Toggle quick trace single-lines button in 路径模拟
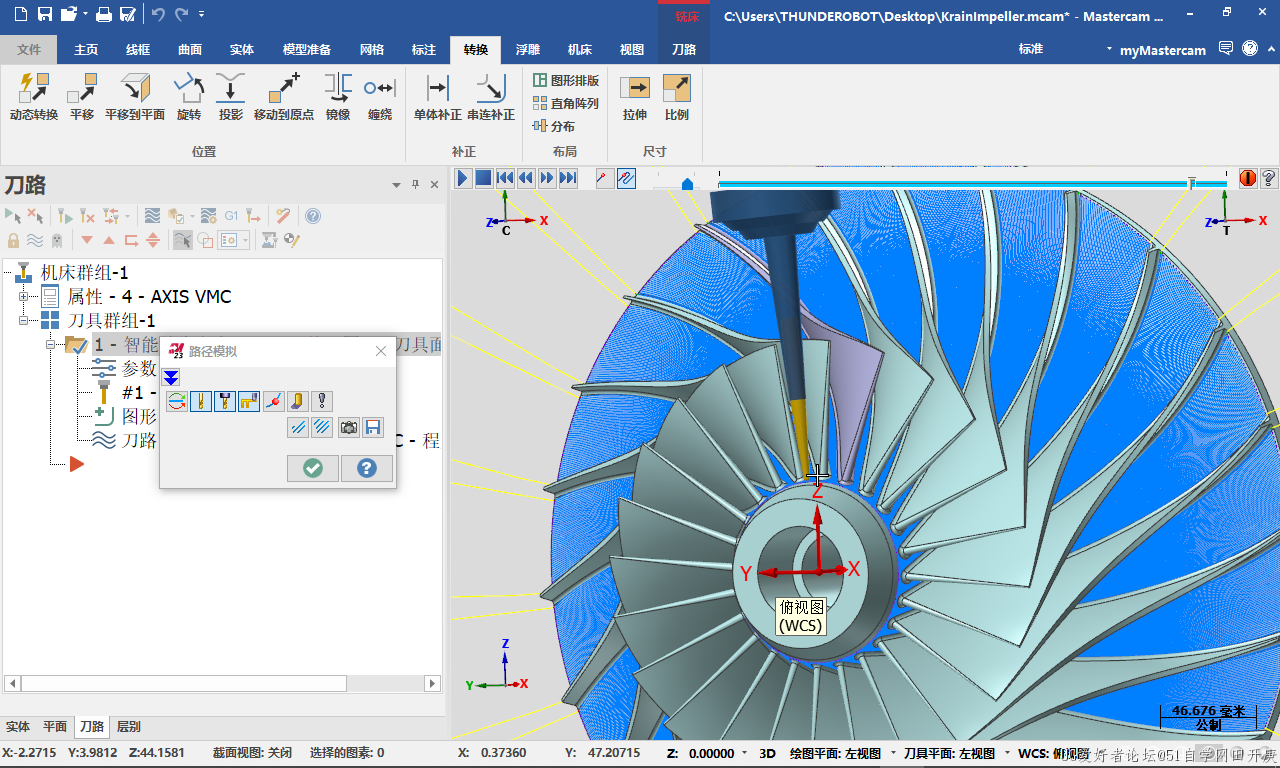1280x768 pixels. click(297, 427)
